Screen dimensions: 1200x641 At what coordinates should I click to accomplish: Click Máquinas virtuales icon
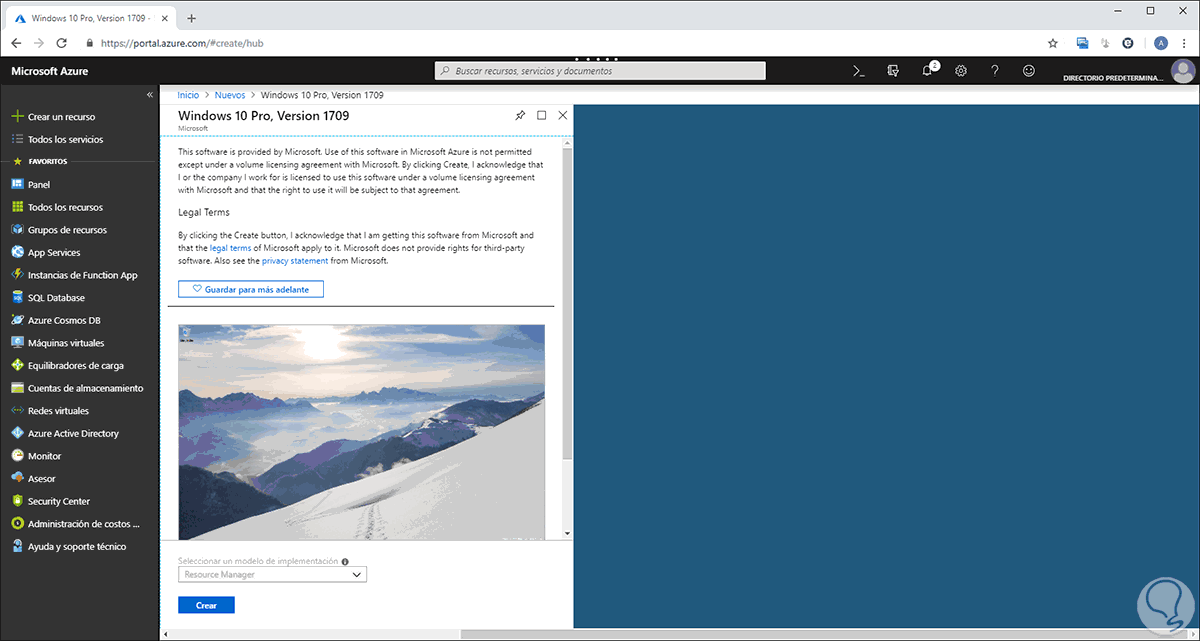coord(17,343)
